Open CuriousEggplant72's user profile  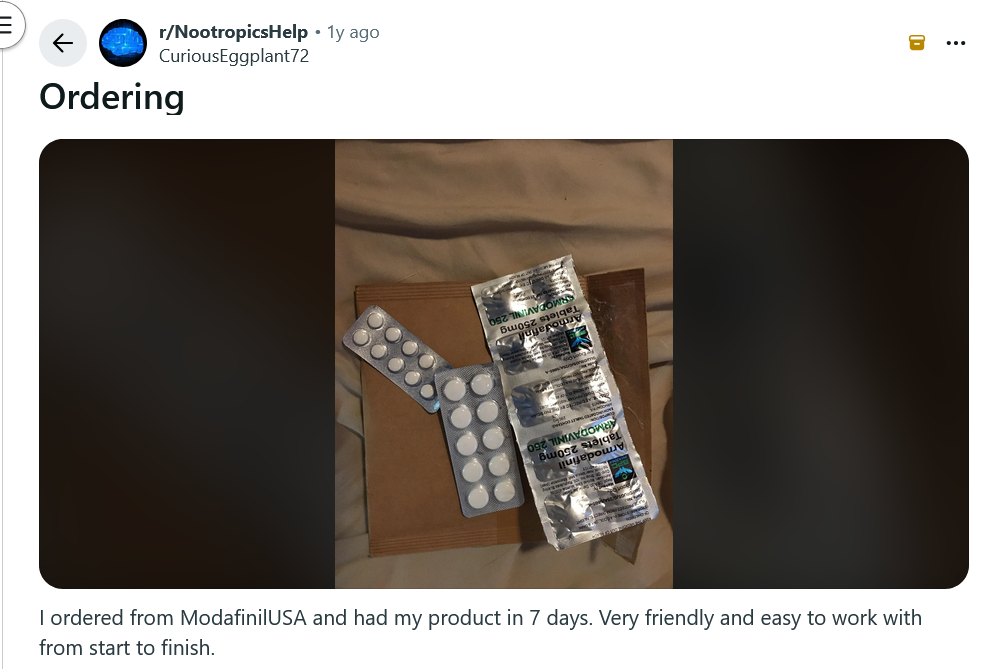(x=234, y=56)
